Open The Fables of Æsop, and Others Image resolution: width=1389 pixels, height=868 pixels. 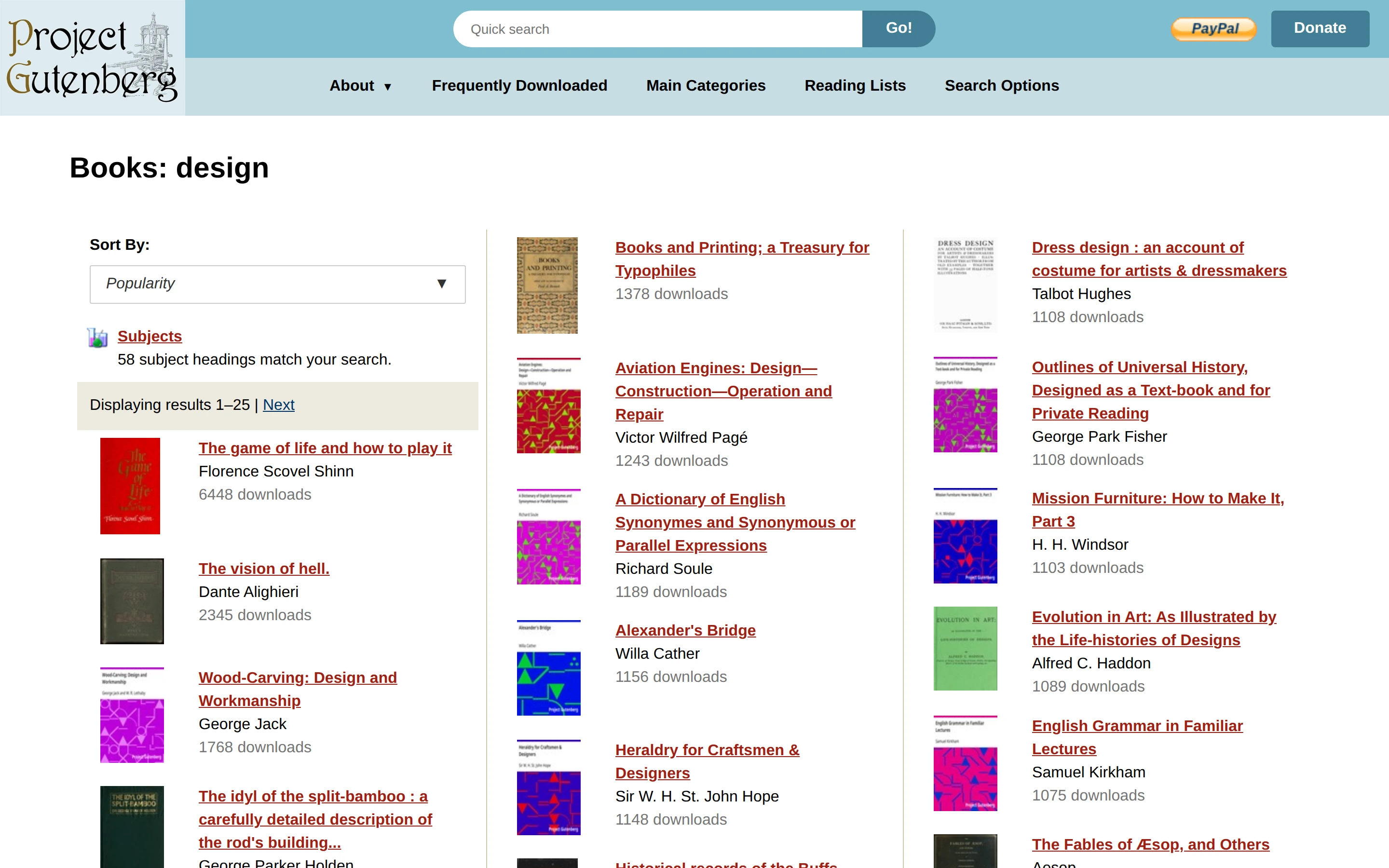(x=1150, y=844)
